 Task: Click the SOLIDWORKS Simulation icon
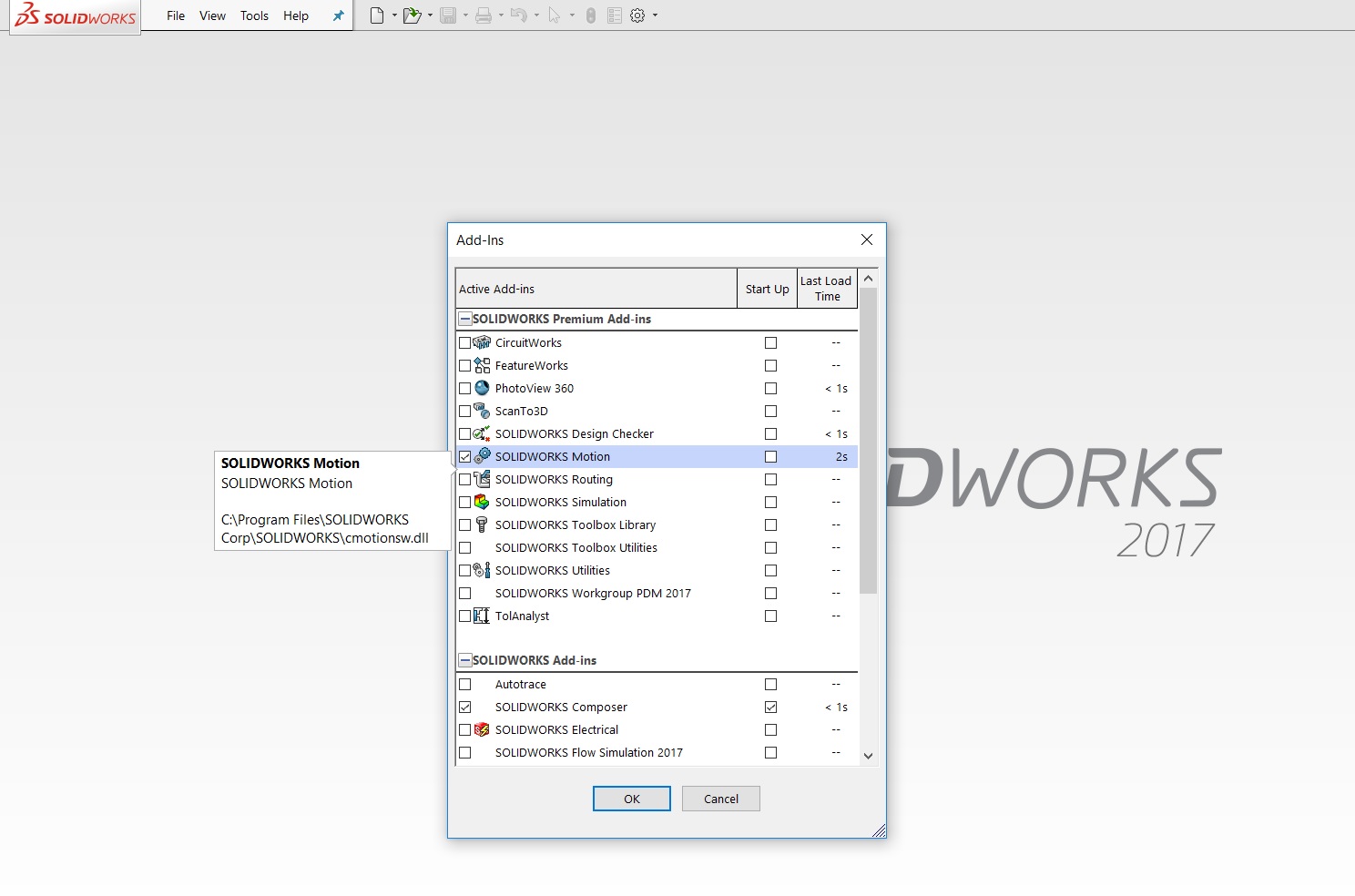[x=482, y=502]
